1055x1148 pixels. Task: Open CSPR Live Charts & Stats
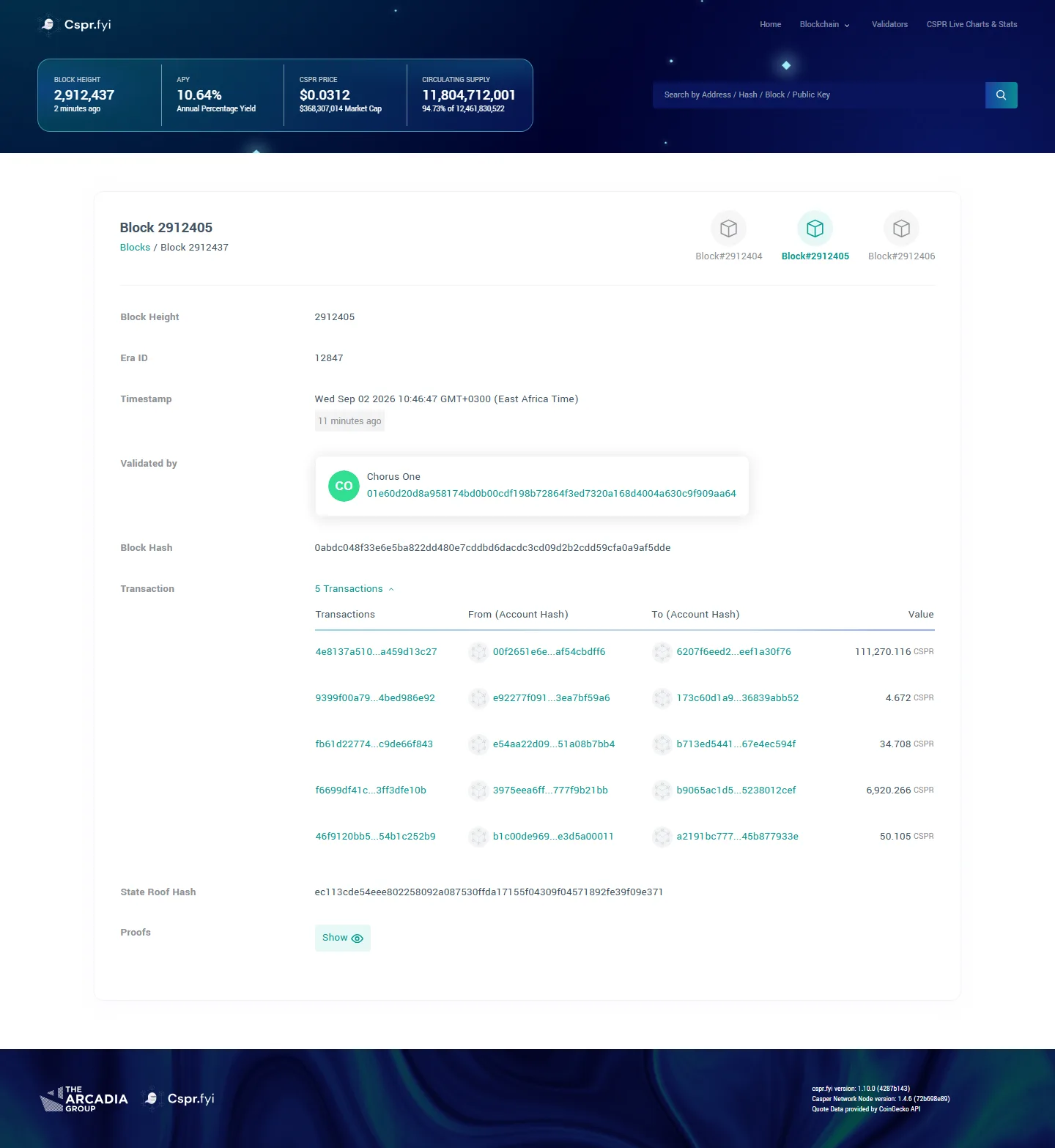click(x=971, y=24)
